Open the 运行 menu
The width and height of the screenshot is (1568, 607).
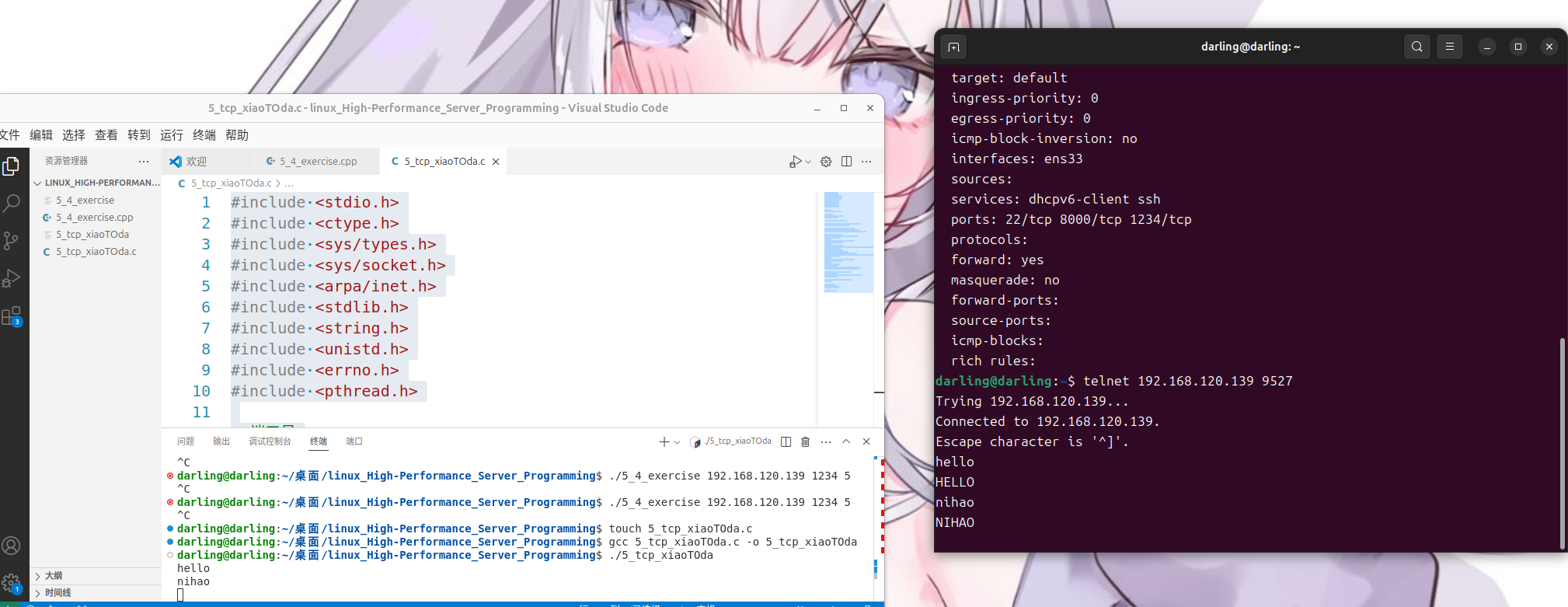pyautogui.click(x=172, y=135)
